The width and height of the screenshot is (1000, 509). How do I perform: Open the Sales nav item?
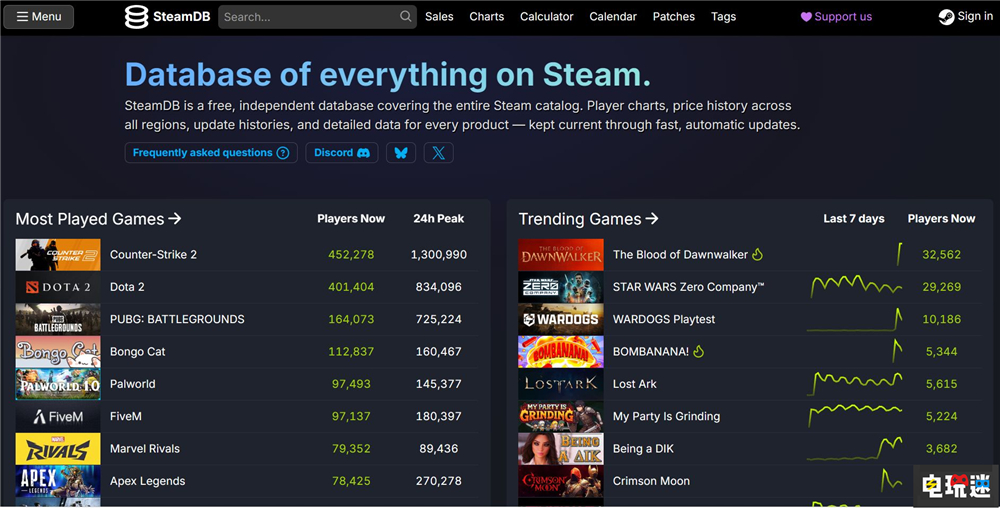[439, 17]
